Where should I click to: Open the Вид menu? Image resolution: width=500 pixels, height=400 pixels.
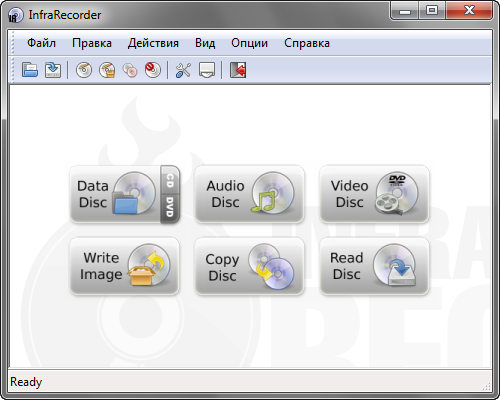point(205,43)
